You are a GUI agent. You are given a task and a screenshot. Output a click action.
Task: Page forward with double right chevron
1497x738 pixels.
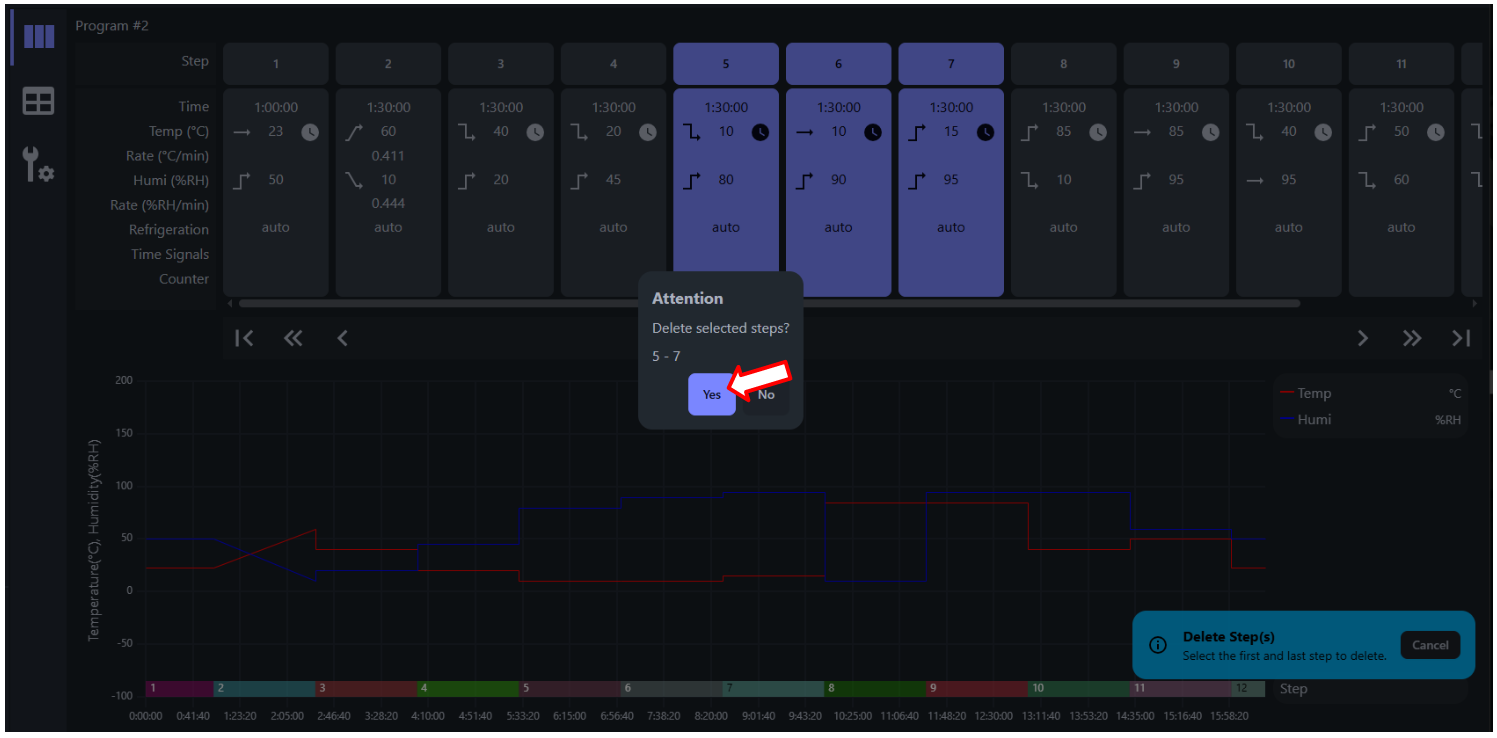(x=1412, y=338)
